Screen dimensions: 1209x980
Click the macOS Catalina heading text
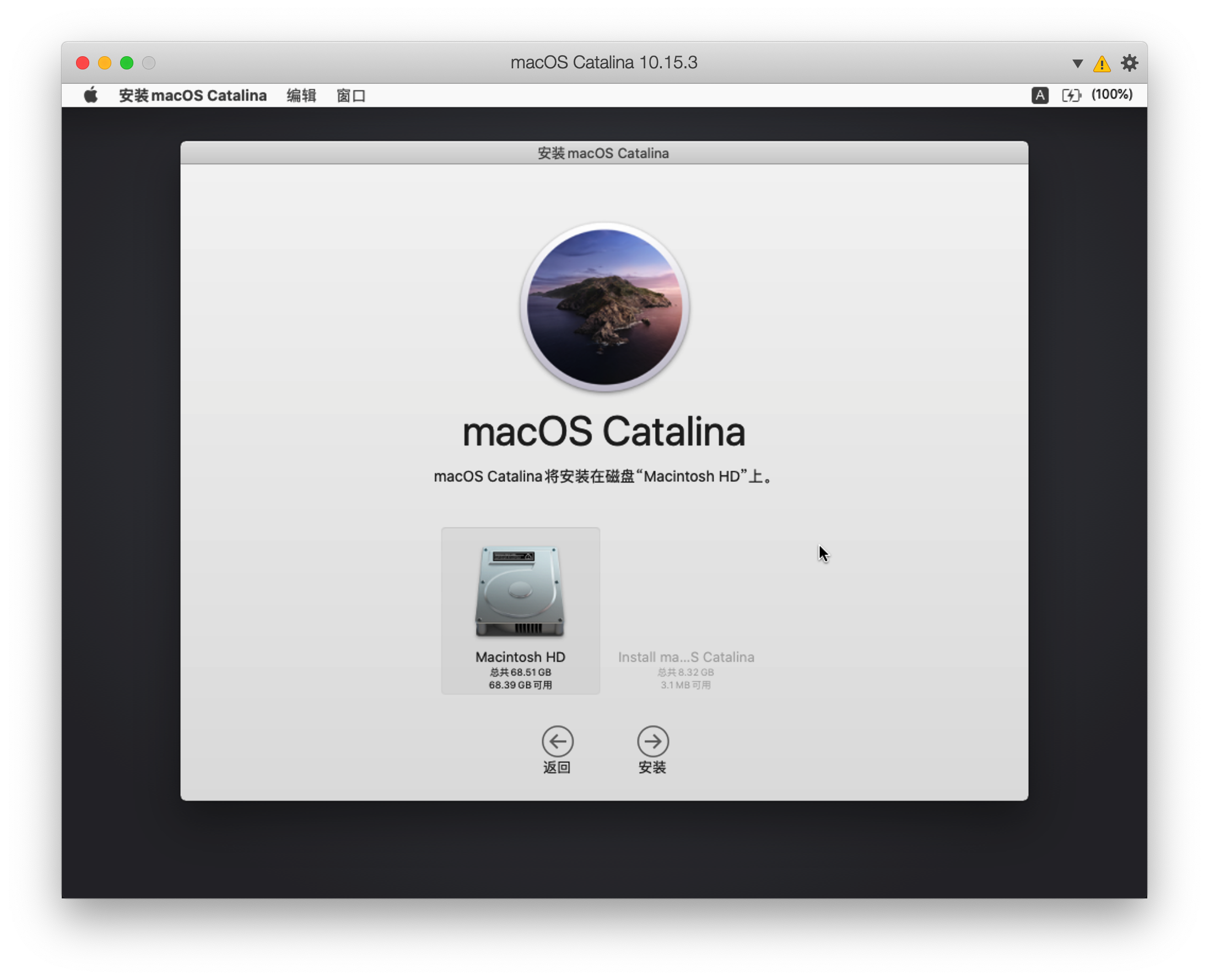point(604,432)
